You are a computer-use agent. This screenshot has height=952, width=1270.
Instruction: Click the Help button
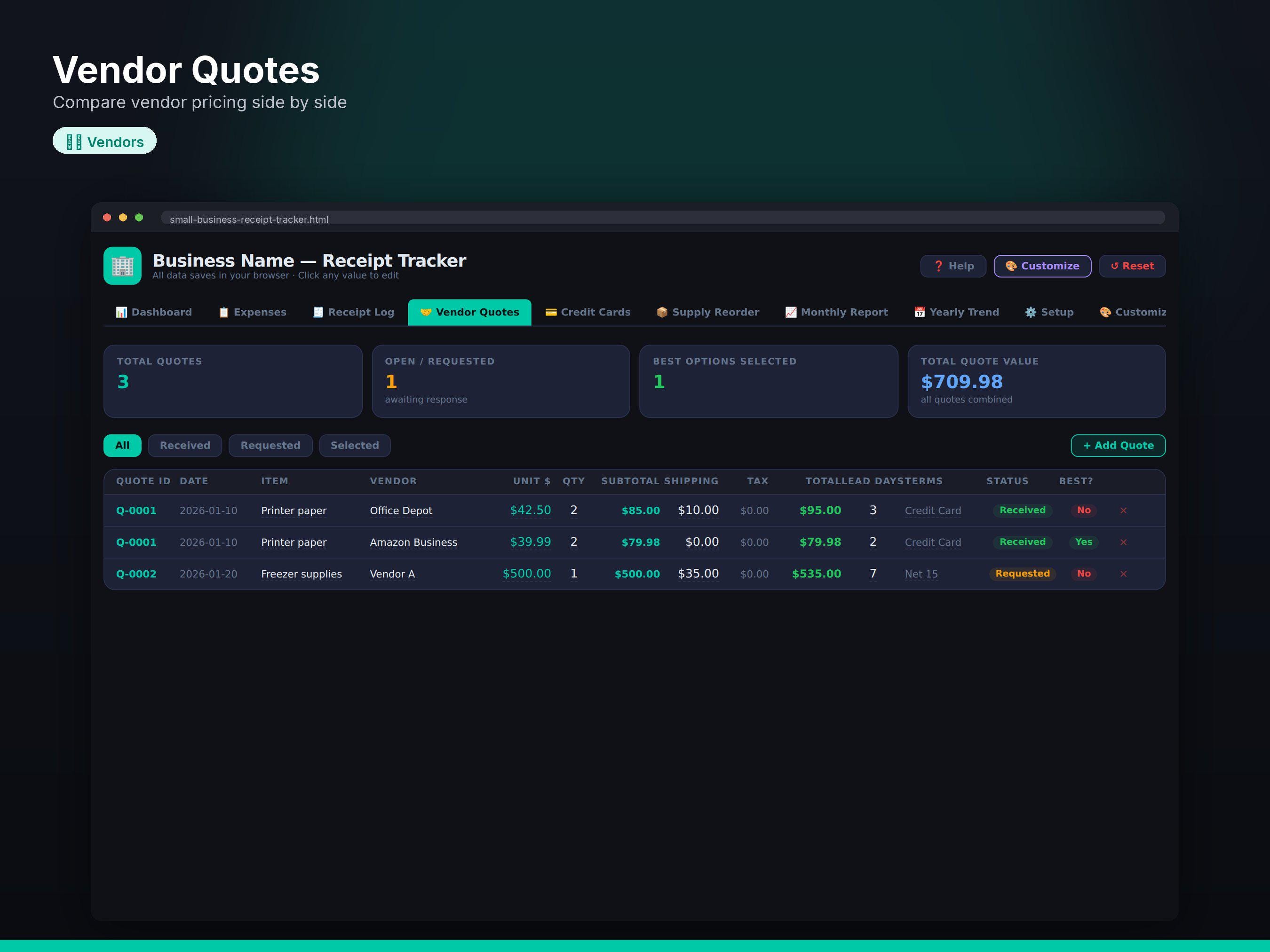[953, 266]
